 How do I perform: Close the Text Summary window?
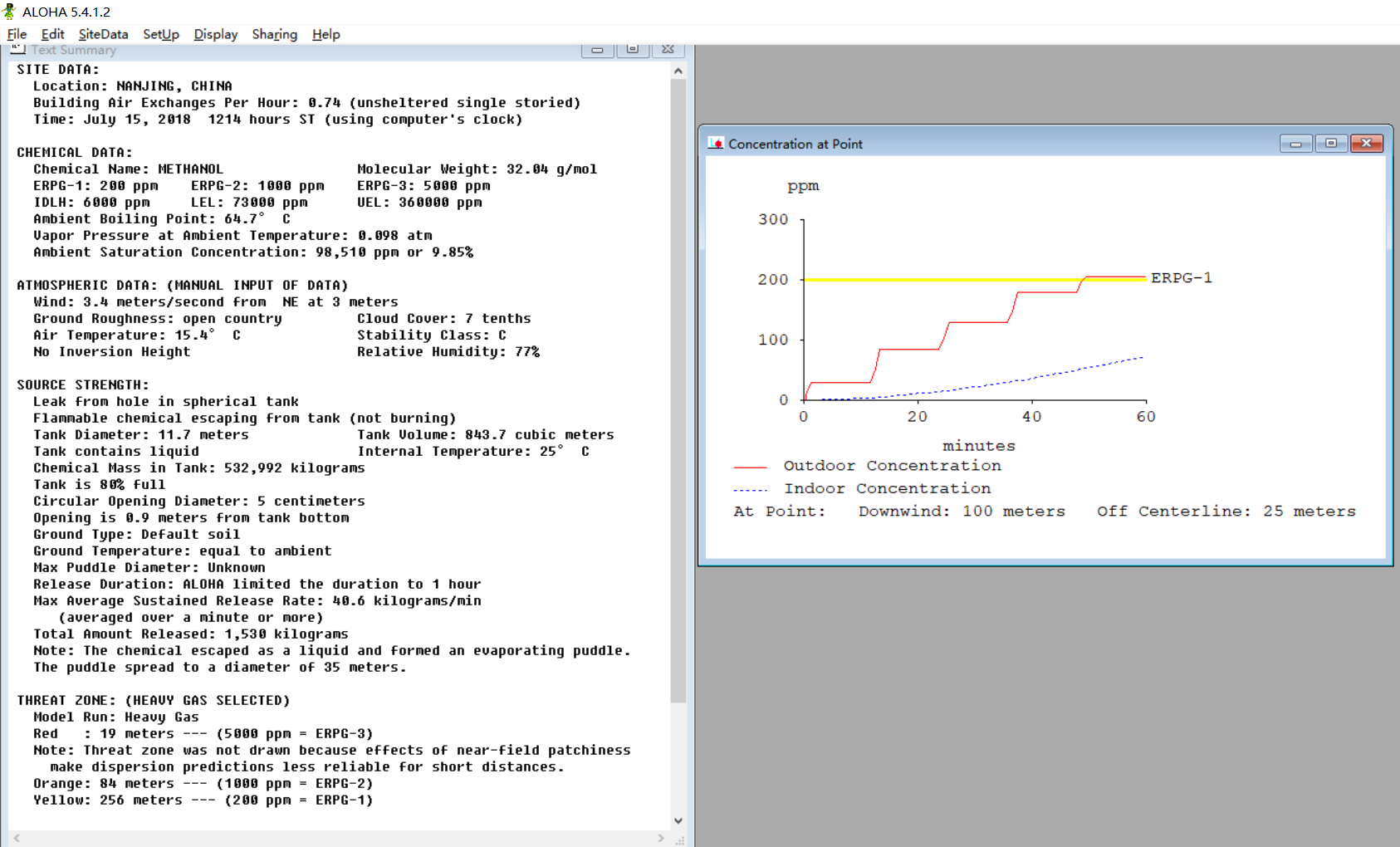tap(668, 50)
